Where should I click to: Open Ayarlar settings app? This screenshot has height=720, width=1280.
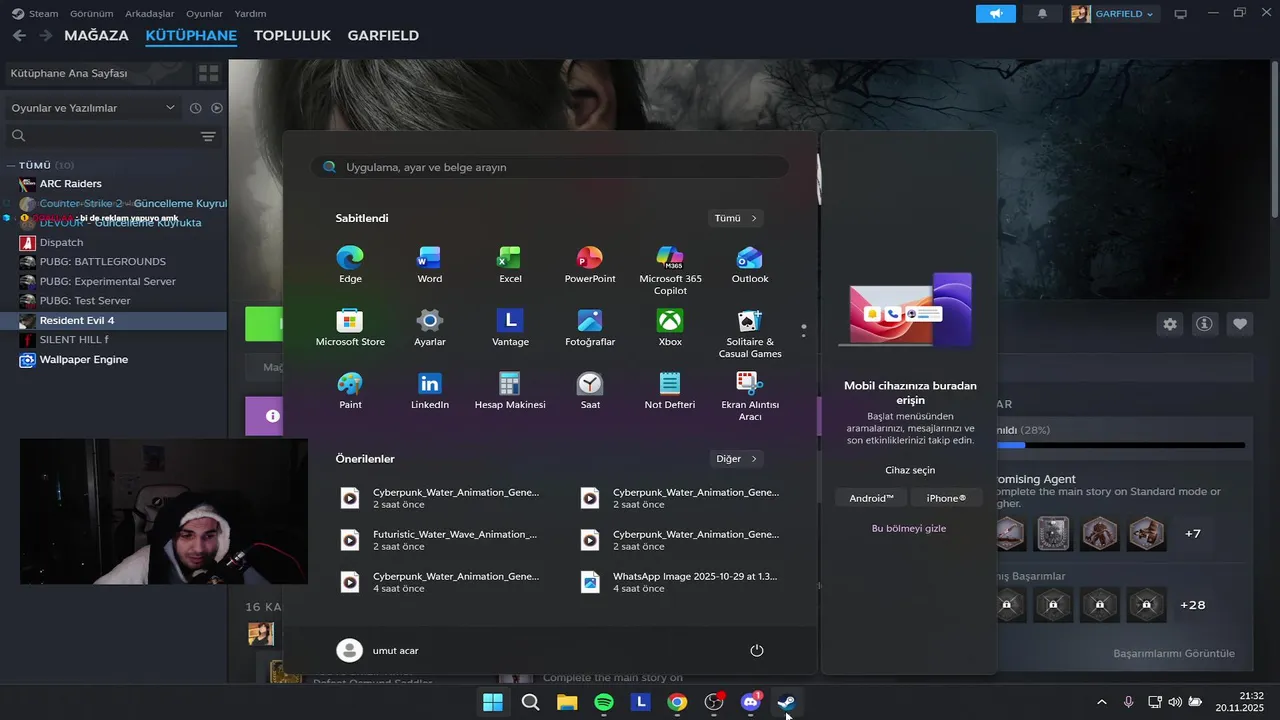[x=429, y=328]
